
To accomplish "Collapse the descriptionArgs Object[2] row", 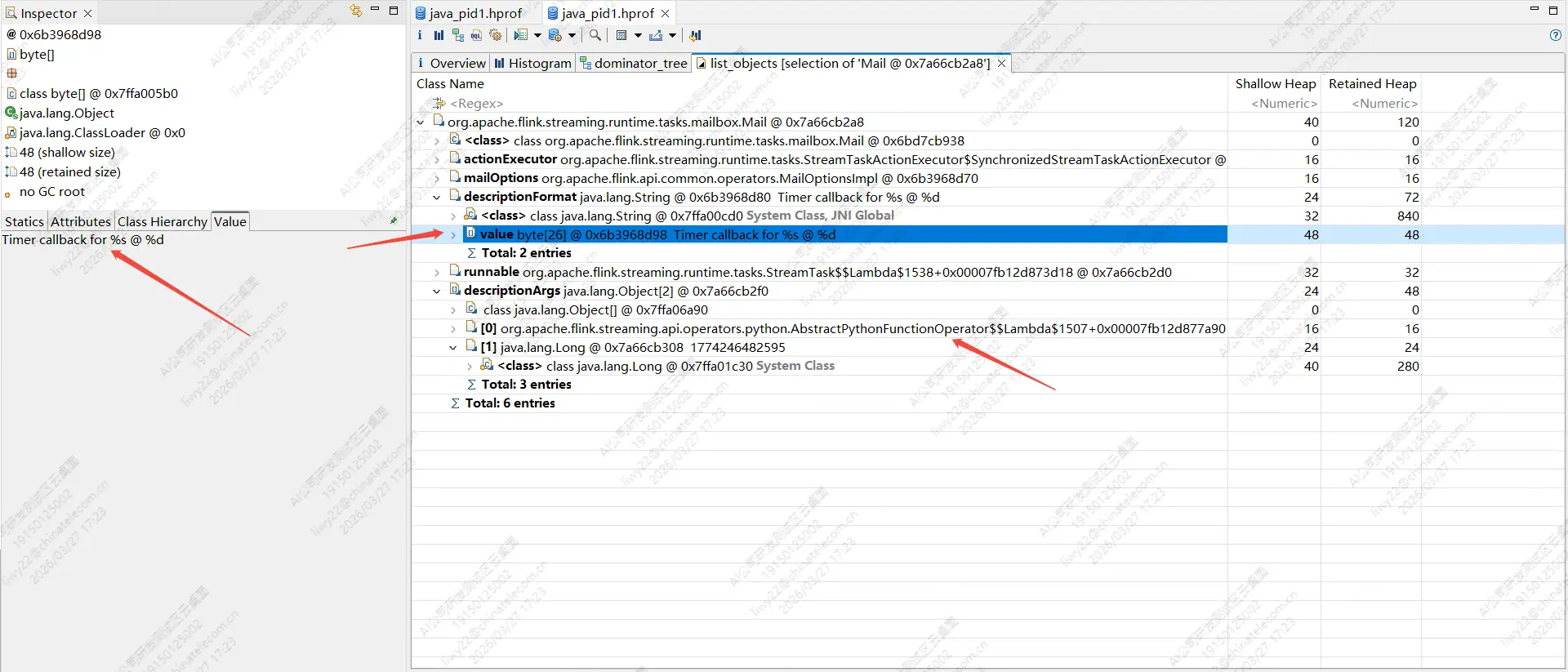I will point(437,291).
